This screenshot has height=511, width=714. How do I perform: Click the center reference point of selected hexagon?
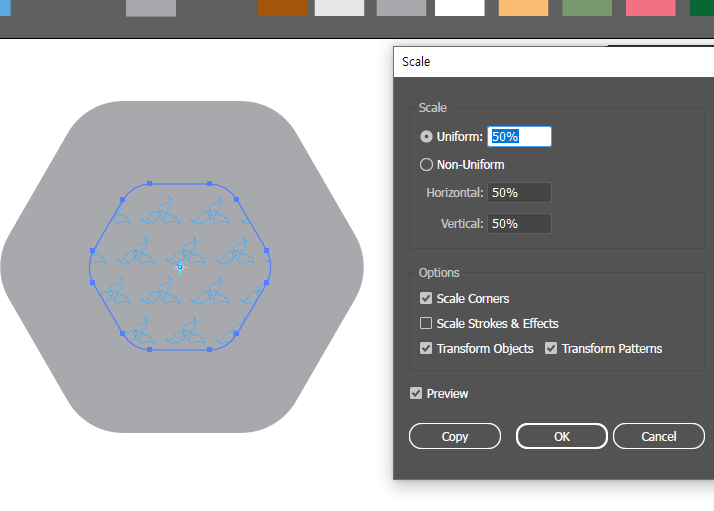180,267
